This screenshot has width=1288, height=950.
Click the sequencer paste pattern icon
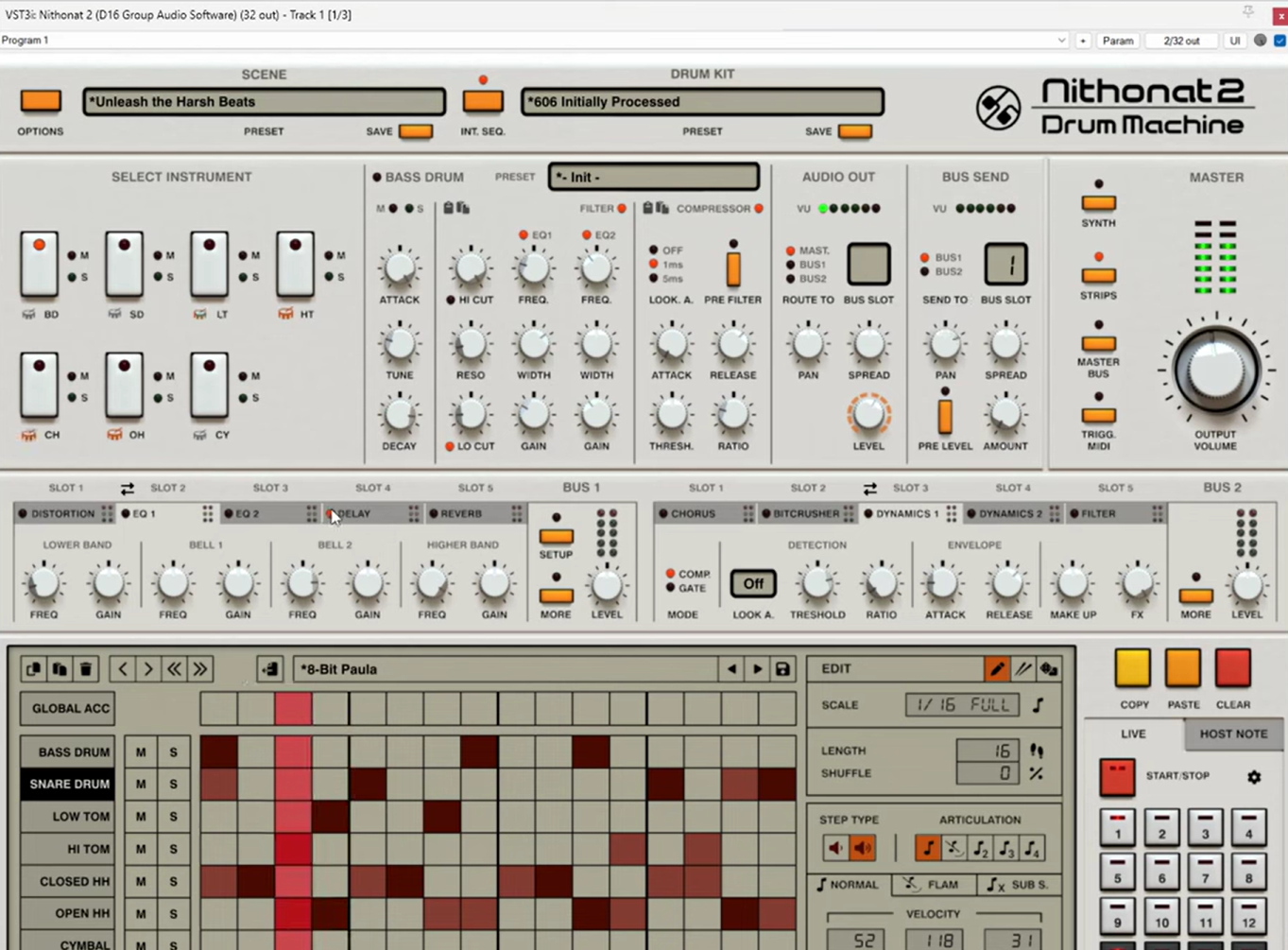tap(60, 669)
